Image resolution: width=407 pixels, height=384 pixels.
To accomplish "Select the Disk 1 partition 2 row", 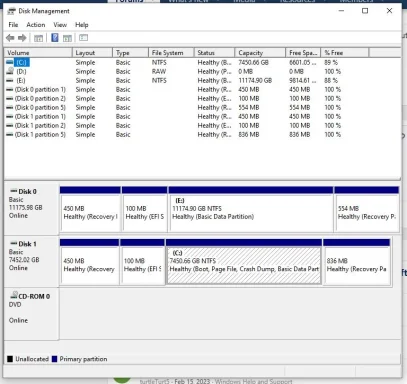I will pyautogui.click(x=202, y=125).
